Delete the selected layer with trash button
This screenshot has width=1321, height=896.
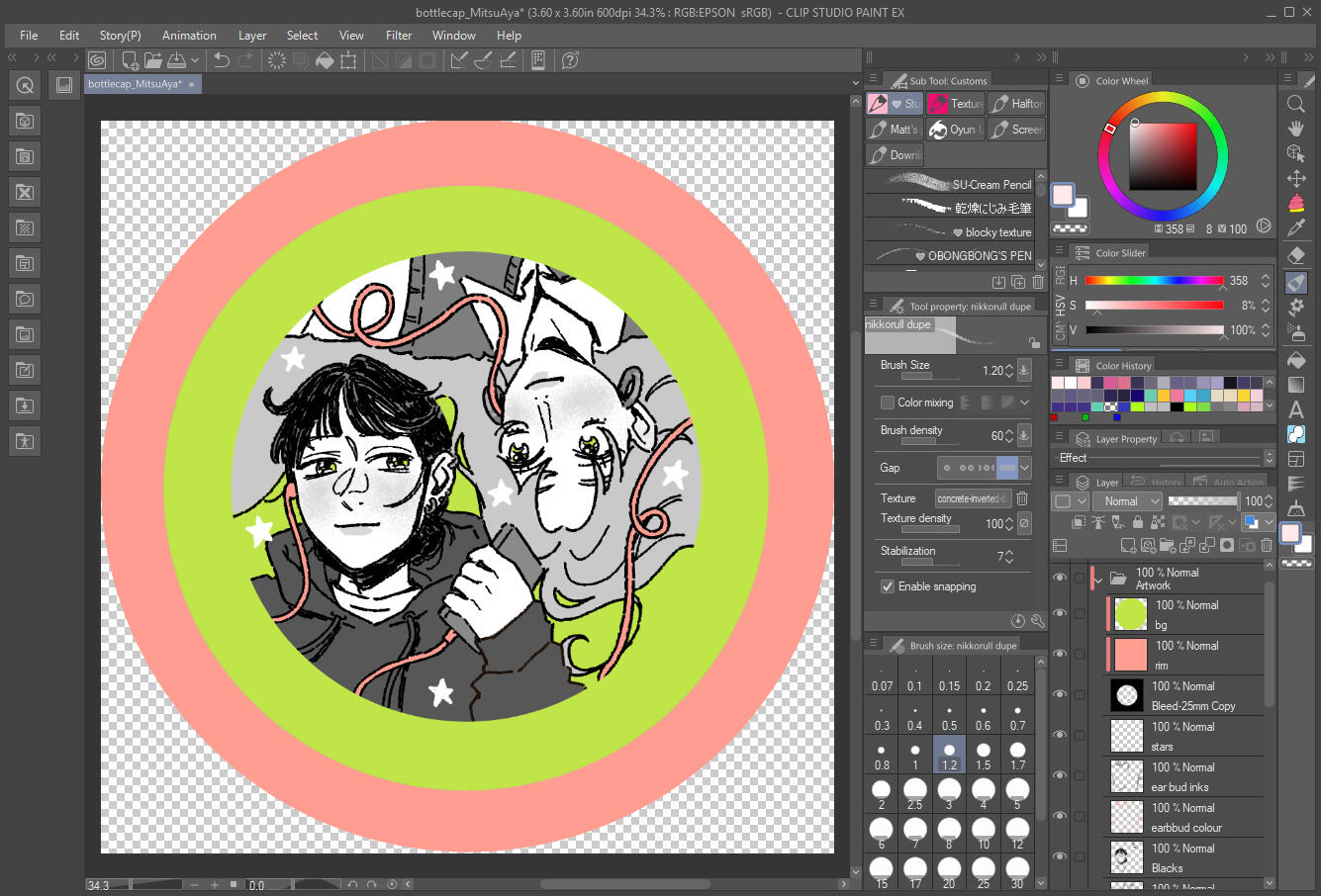[1266, 545]
